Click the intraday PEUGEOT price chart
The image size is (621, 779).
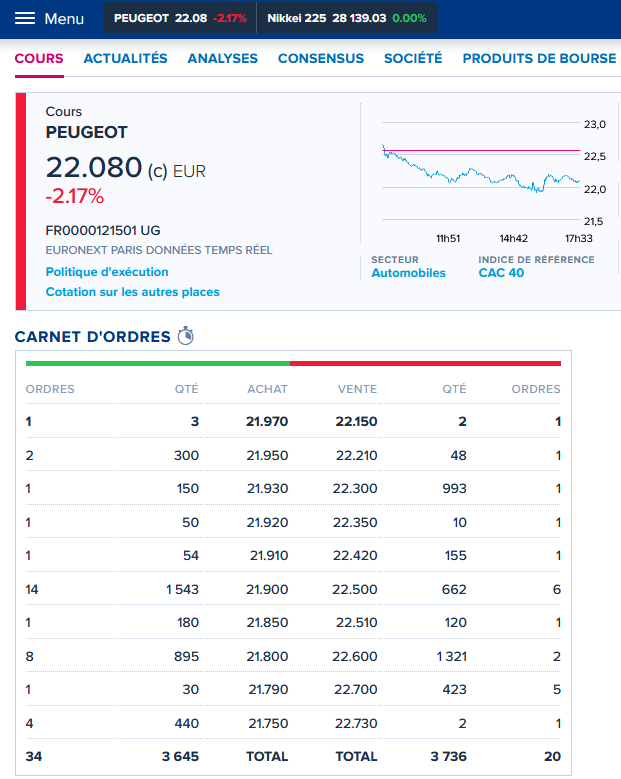(x=481, y=171)
